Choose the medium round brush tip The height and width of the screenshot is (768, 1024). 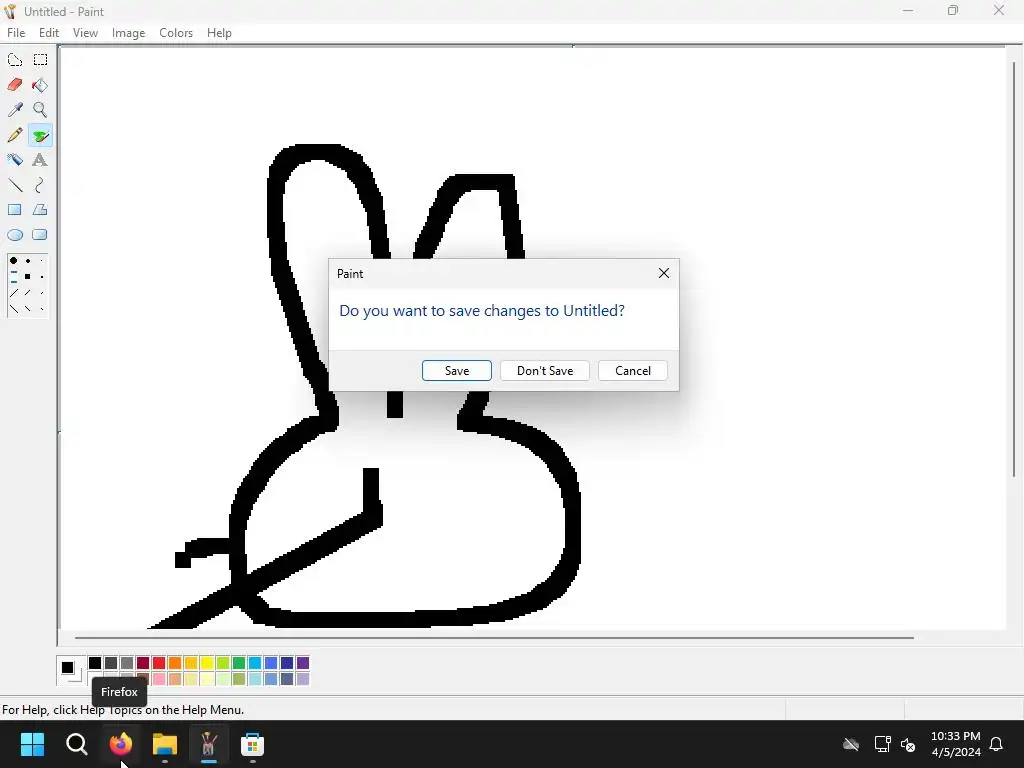click(x=27, y=261)
